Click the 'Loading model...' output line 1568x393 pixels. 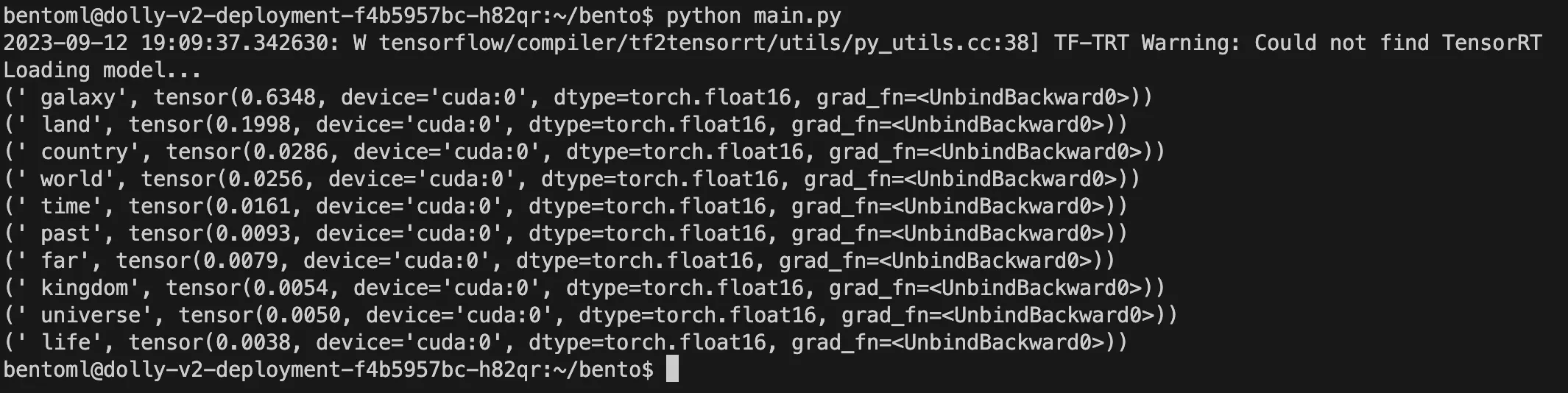coord(102,70)
